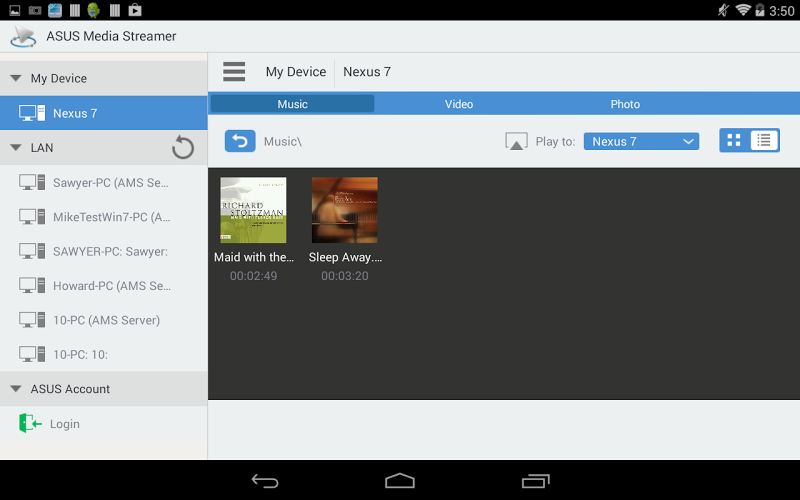The height and width of the screenshot is (500, 800).
Task: Refresh the LAN device list
Action: 183,148
